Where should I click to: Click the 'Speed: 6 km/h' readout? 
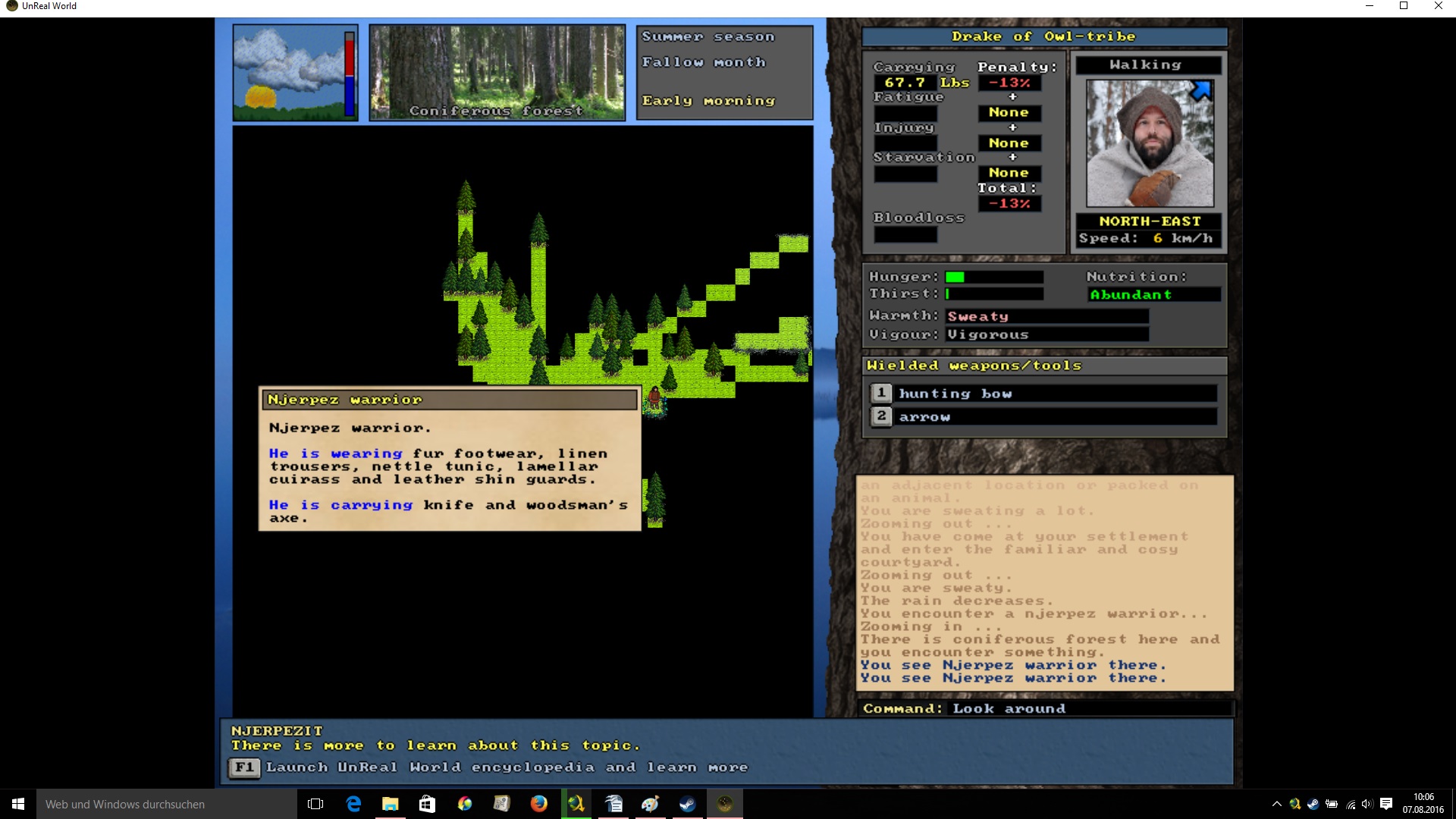1146,238
